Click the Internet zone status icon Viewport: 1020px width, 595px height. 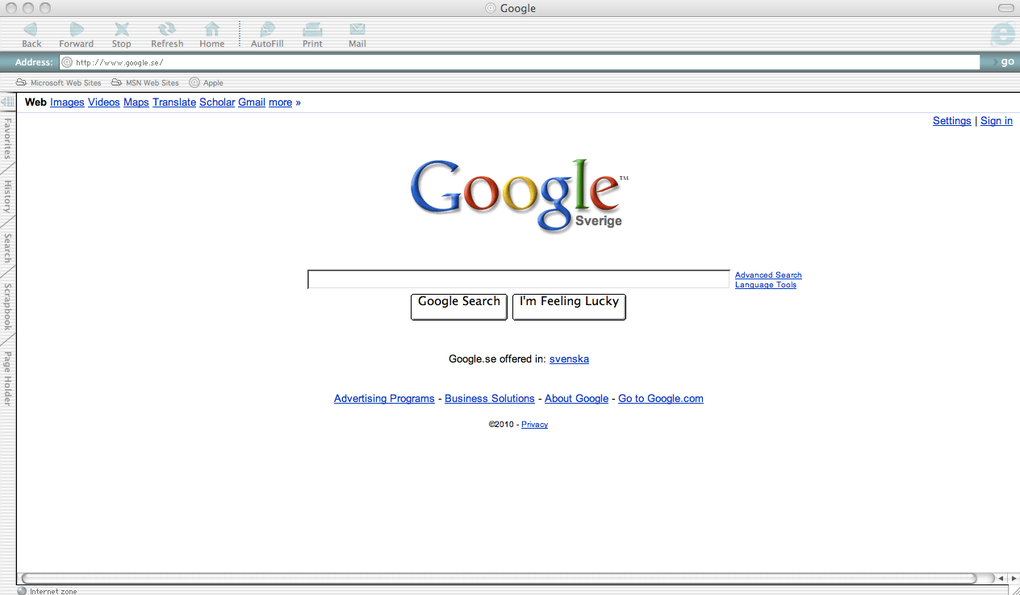tap(22, 590)
